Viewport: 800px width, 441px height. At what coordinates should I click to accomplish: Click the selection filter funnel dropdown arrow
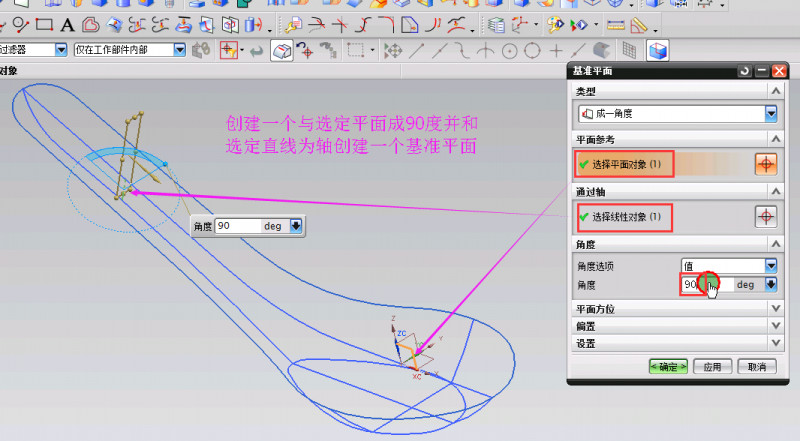coord(242,50)
